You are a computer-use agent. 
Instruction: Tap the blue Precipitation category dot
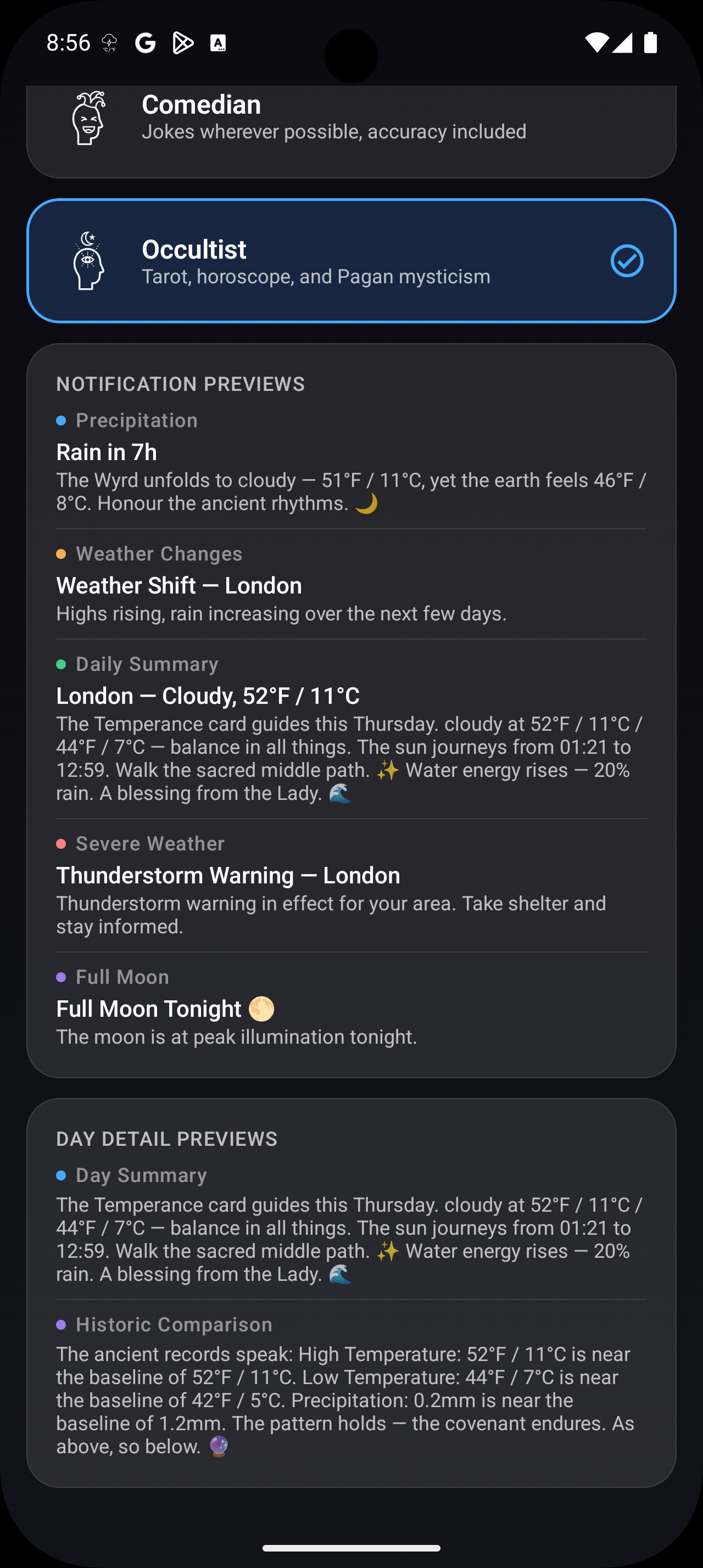tap(61, 421)
